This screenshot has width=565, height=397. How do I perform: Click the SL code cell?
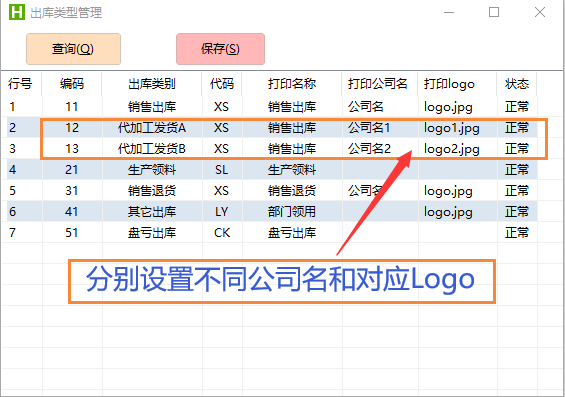(222, 169)
